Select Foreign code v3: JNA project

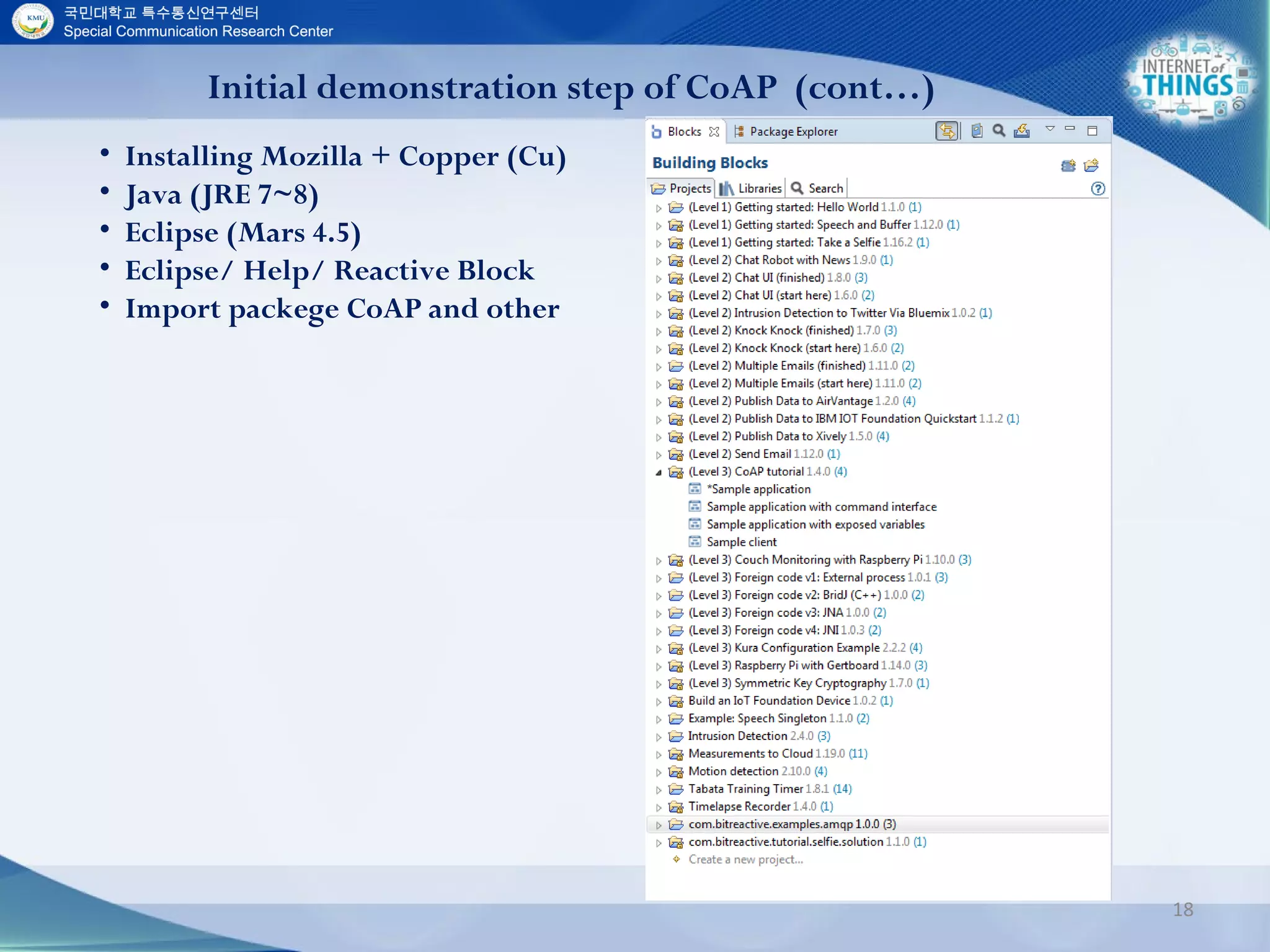[788, 613]
